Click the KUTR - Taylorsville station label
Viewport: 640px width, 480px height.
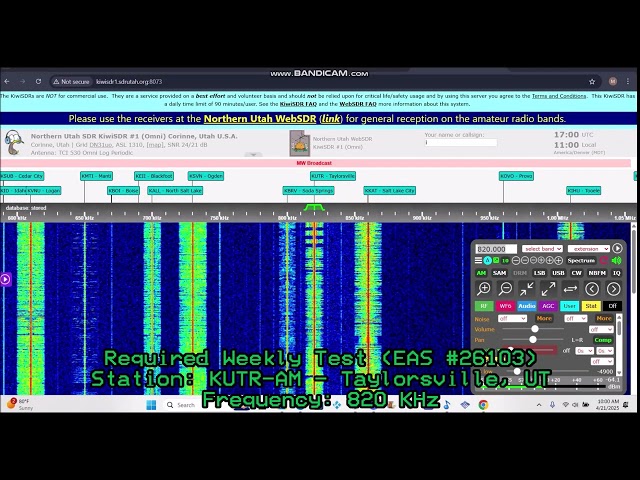click(x=333, y=176)
